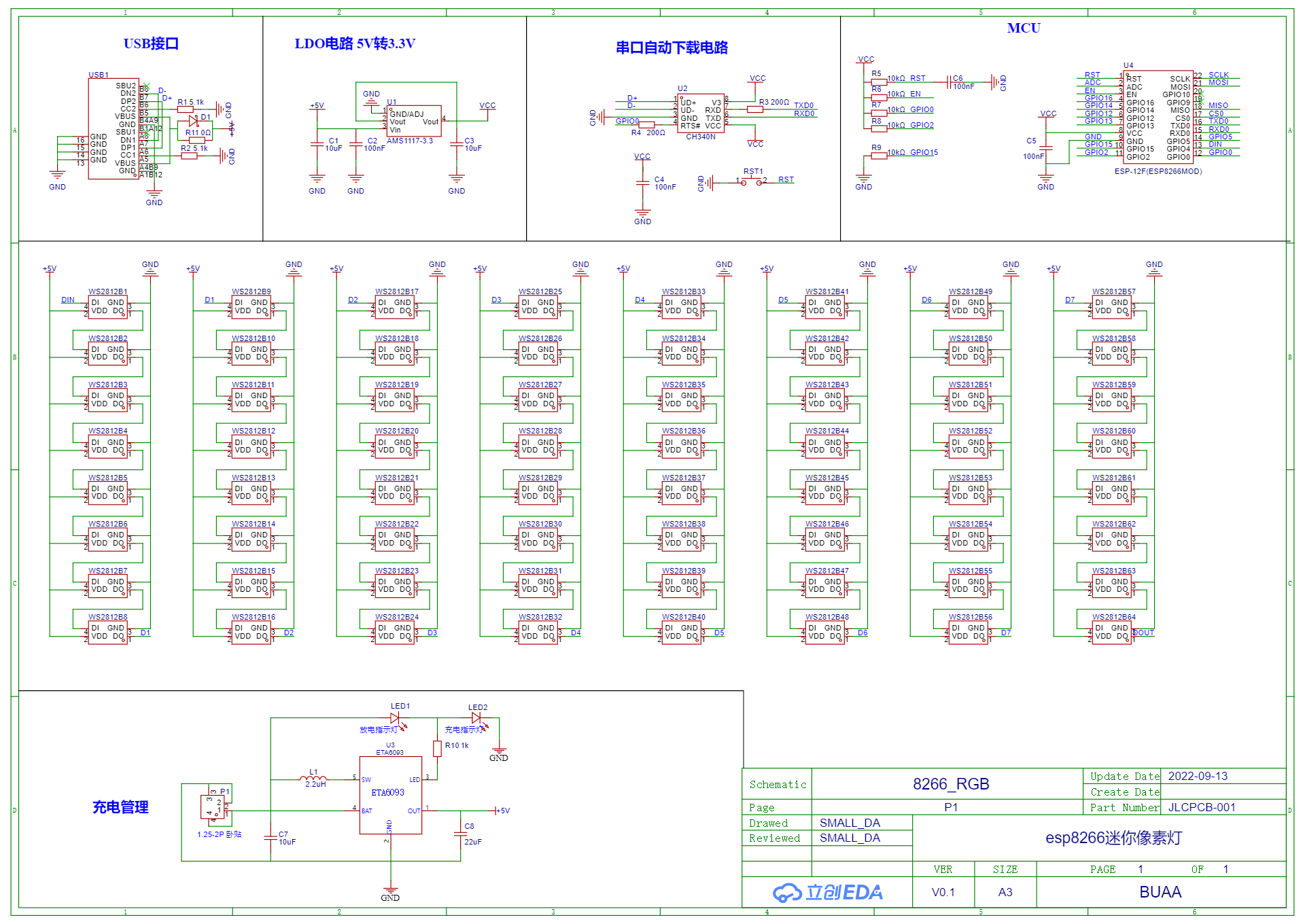Select the ESP-12F module U4
The width and height of the screenshot is (1305, 924).
click(1159, 117)
